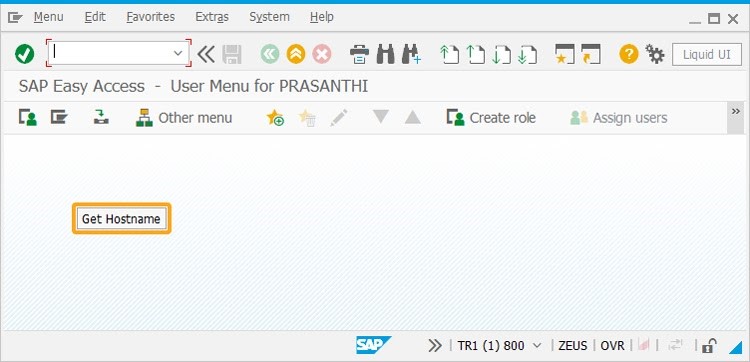Click the Move Favorites Up triangle
Screen dimensions: 750x362
click(412, 117)
